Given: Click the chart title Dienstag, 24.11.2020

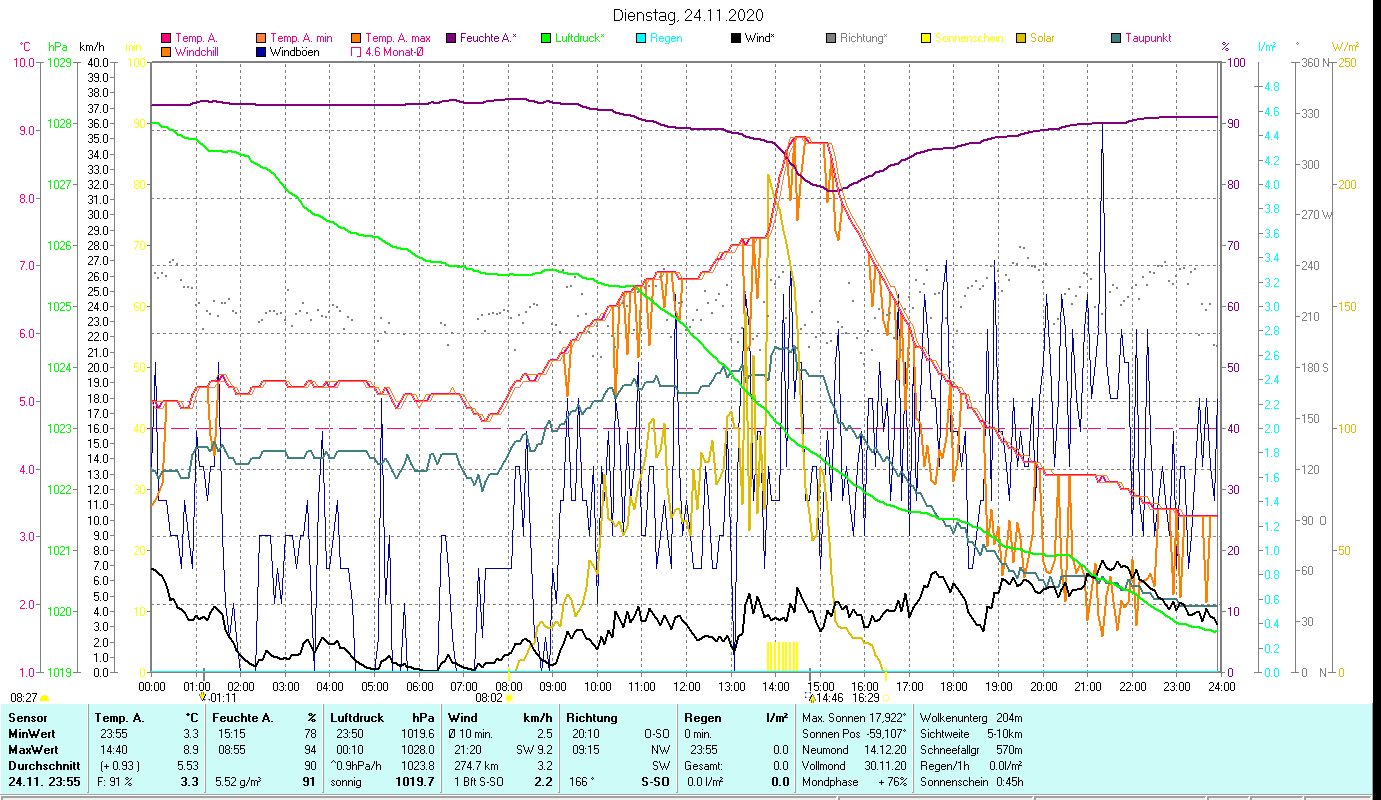Looking at the screenshot, I should tap(690, 15).
